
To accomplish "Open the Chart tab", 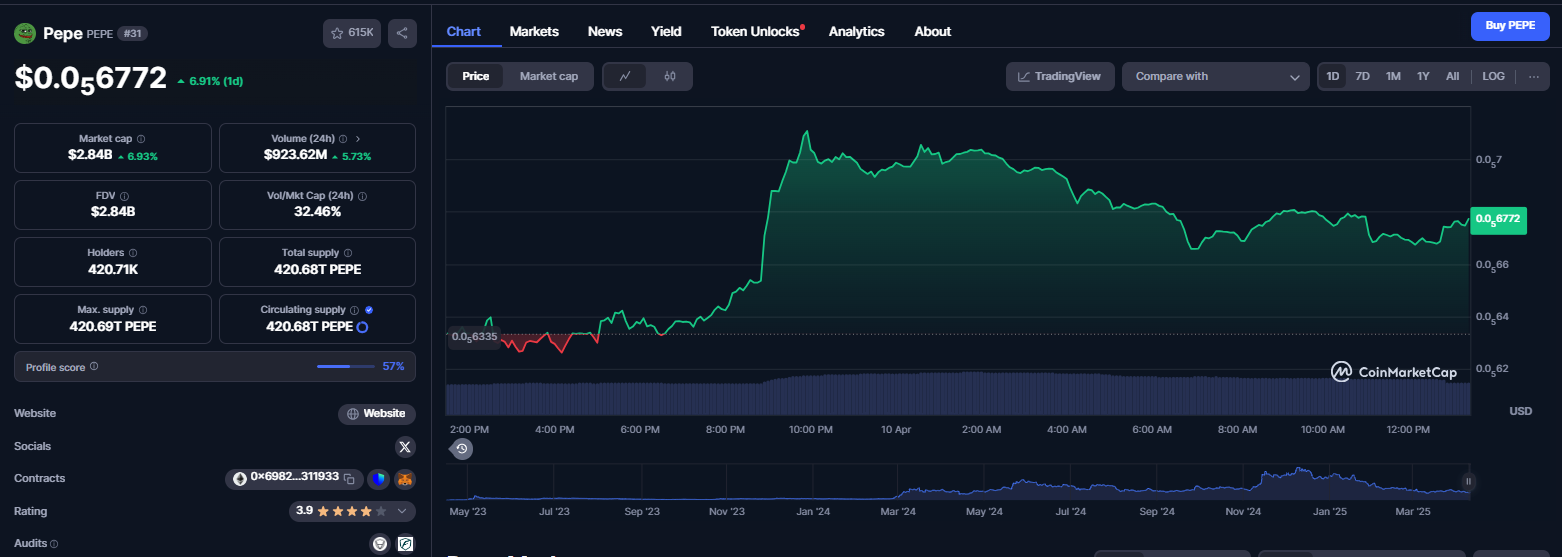I will pyautogui.click(x=464, y=31).
